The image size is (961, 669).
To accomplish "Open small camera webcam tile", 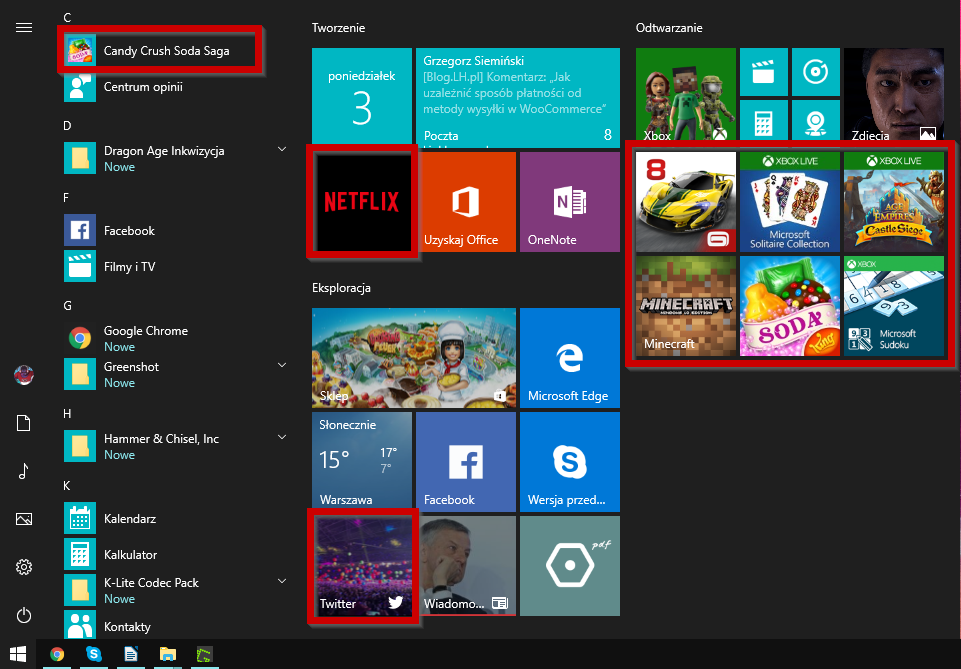I will [x=816, y=124].
